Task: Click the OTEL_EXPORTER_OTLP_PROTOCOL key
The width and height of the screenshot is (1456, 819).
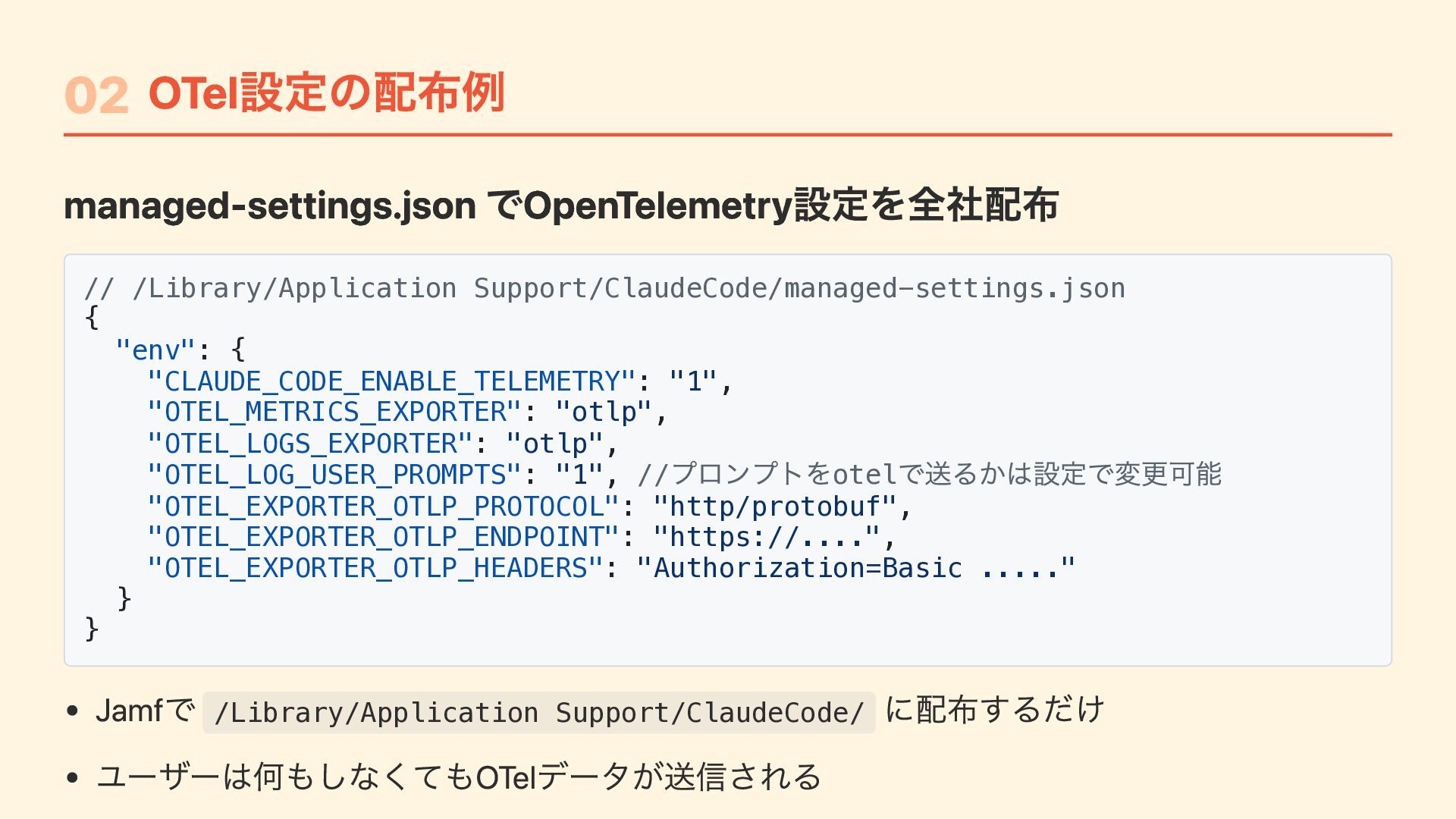Action: click(x=383, y=507)
